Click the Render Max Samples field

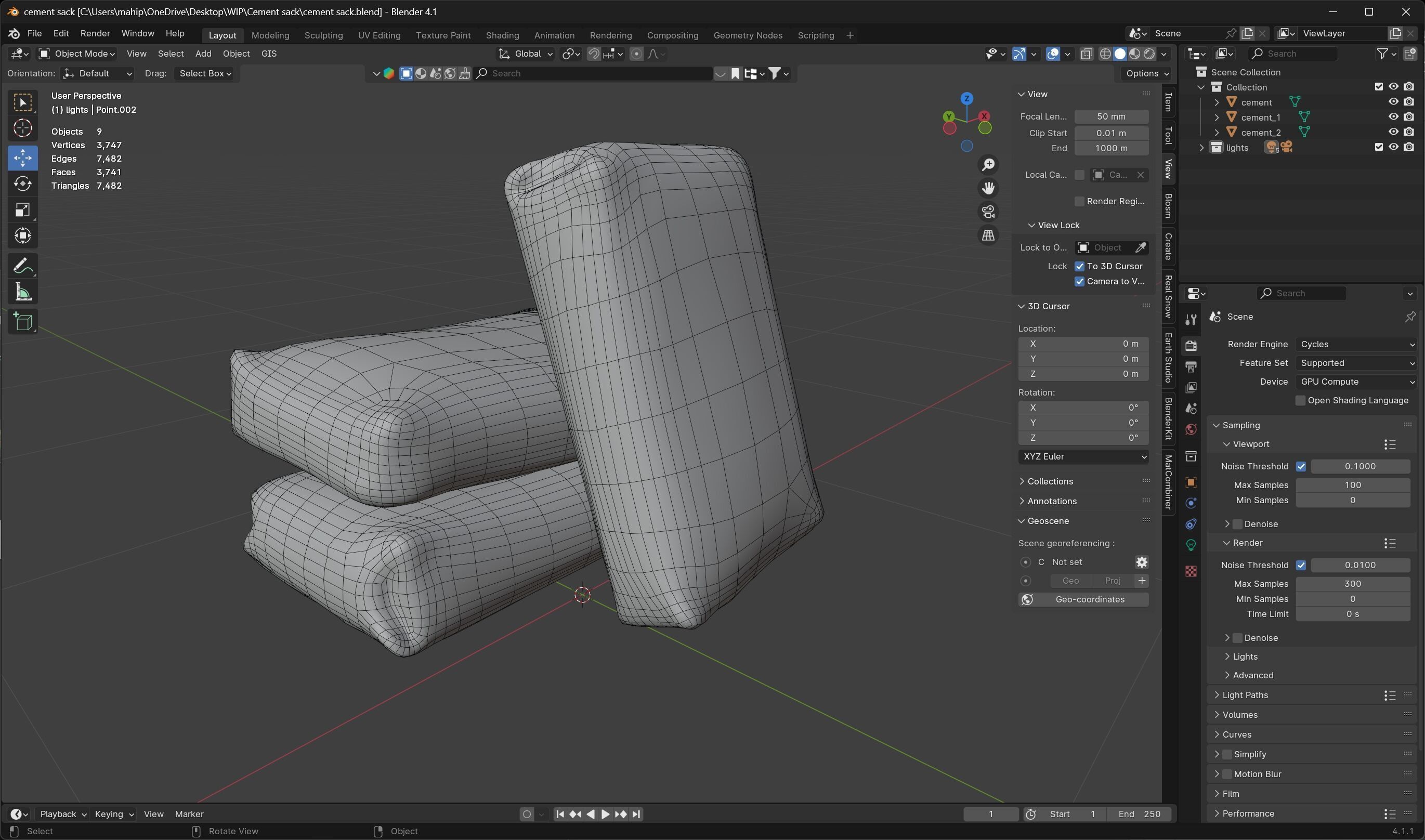click(1353, 584)
